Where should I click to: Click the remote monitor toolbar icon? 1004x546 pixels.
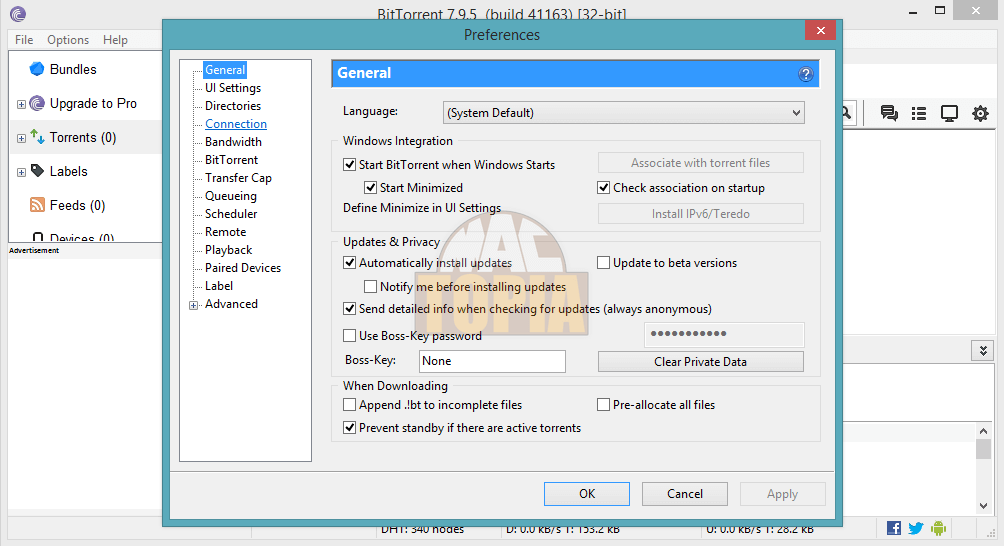(949, 113)
